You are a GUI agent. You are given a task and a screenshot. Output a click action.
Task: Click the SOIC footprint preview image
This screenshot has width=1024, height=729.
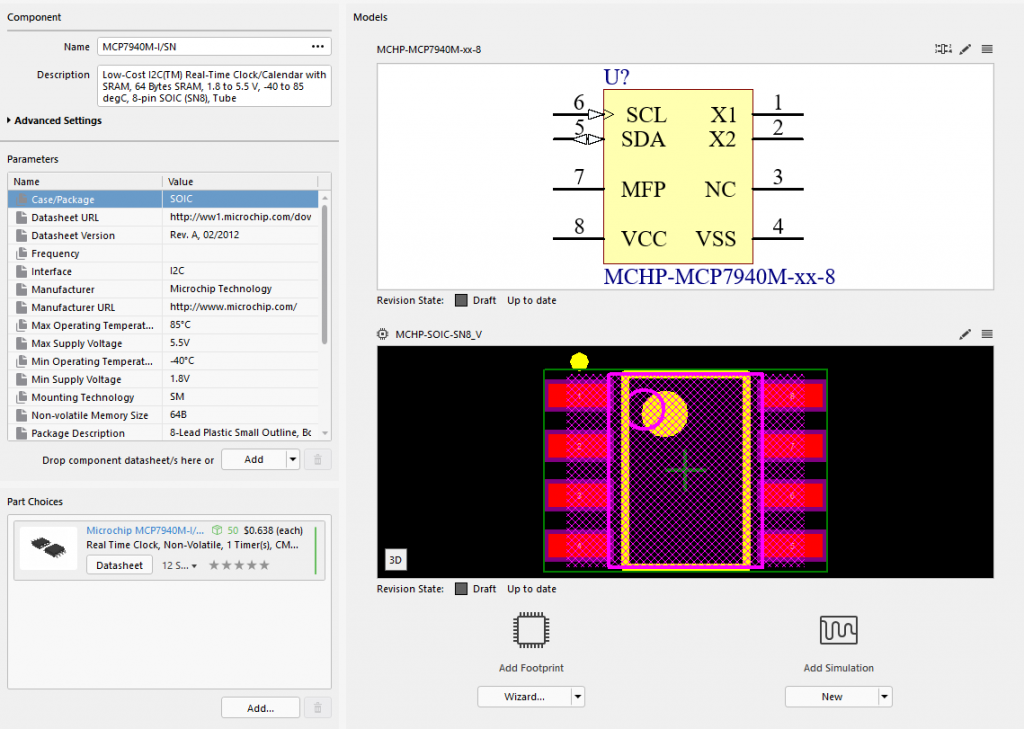(685, 462)
